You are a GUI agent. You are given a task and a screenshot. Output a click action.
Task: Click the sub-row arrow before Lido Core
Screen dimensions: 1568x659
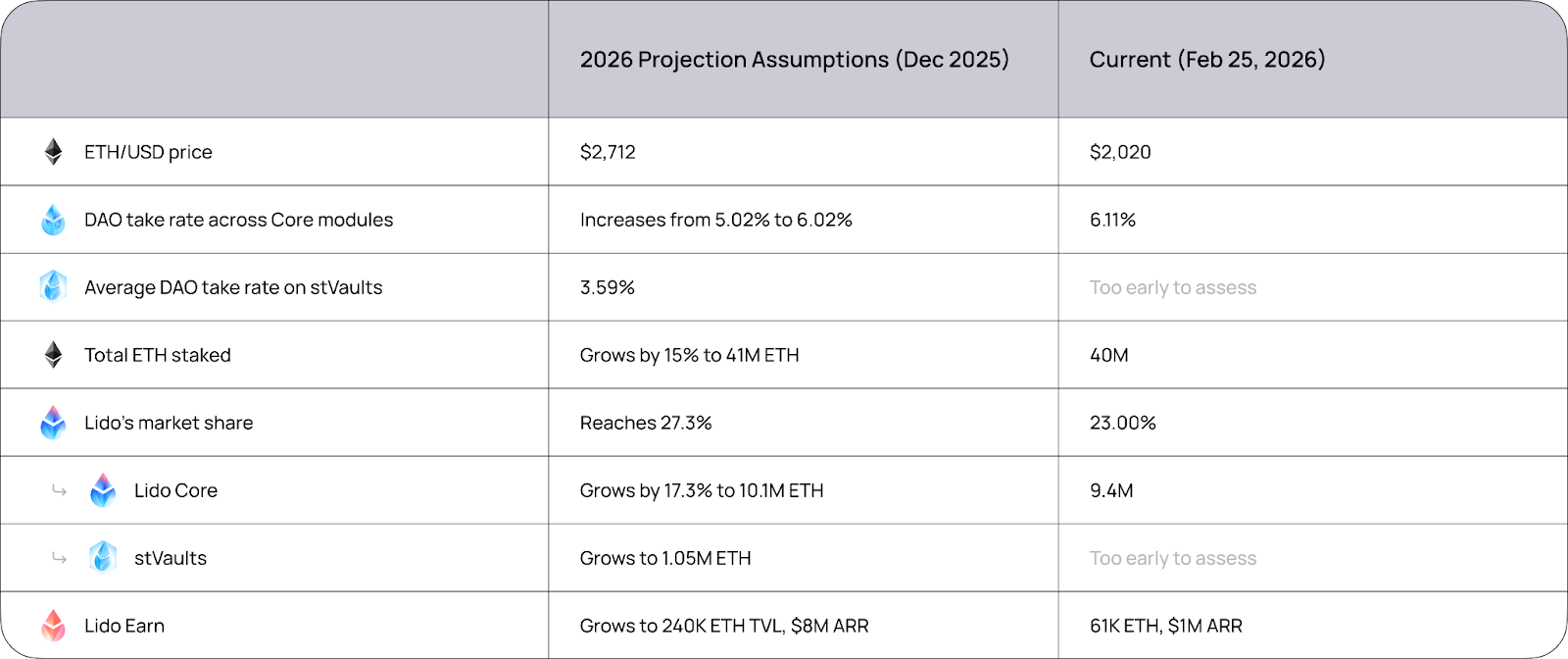pyautogui.click(x=60, y=490)
